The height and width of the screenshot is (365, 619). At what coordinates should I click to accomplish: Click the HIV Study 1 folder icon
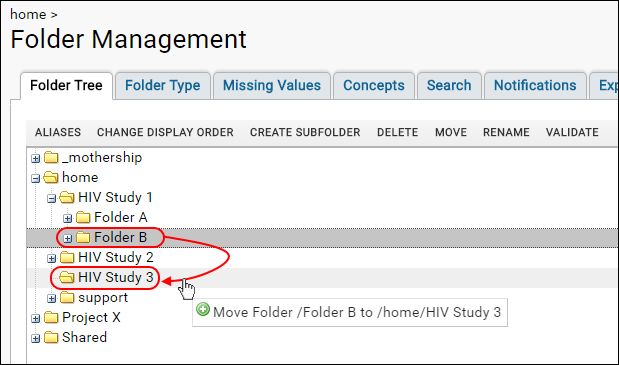[x=67, y=197]
